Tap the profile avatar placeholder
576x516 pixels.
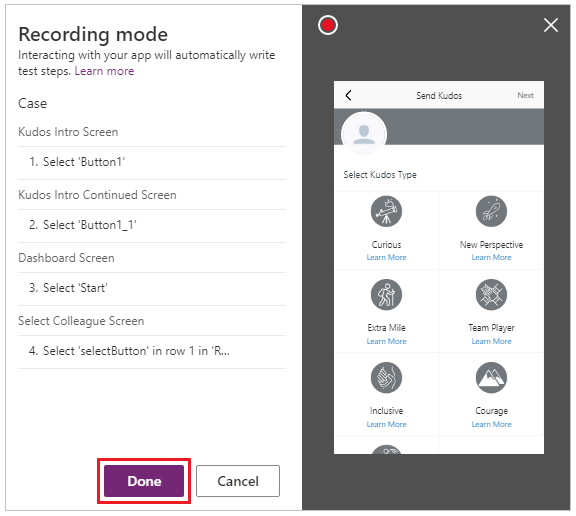tap(364, 134)
